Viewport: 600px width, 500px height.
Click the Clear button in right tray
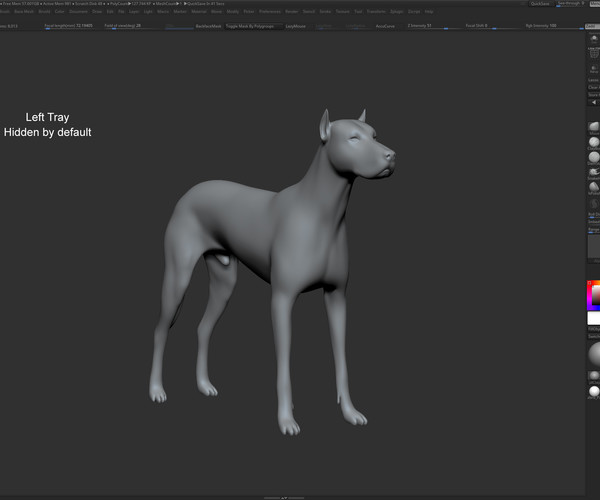coord(593,87)
